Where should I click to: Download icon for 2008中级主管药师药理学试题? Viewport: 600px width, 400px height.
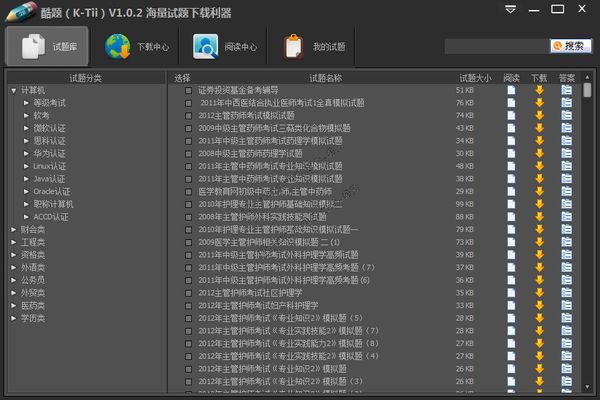pyautogui.click(x=540, y=153)
